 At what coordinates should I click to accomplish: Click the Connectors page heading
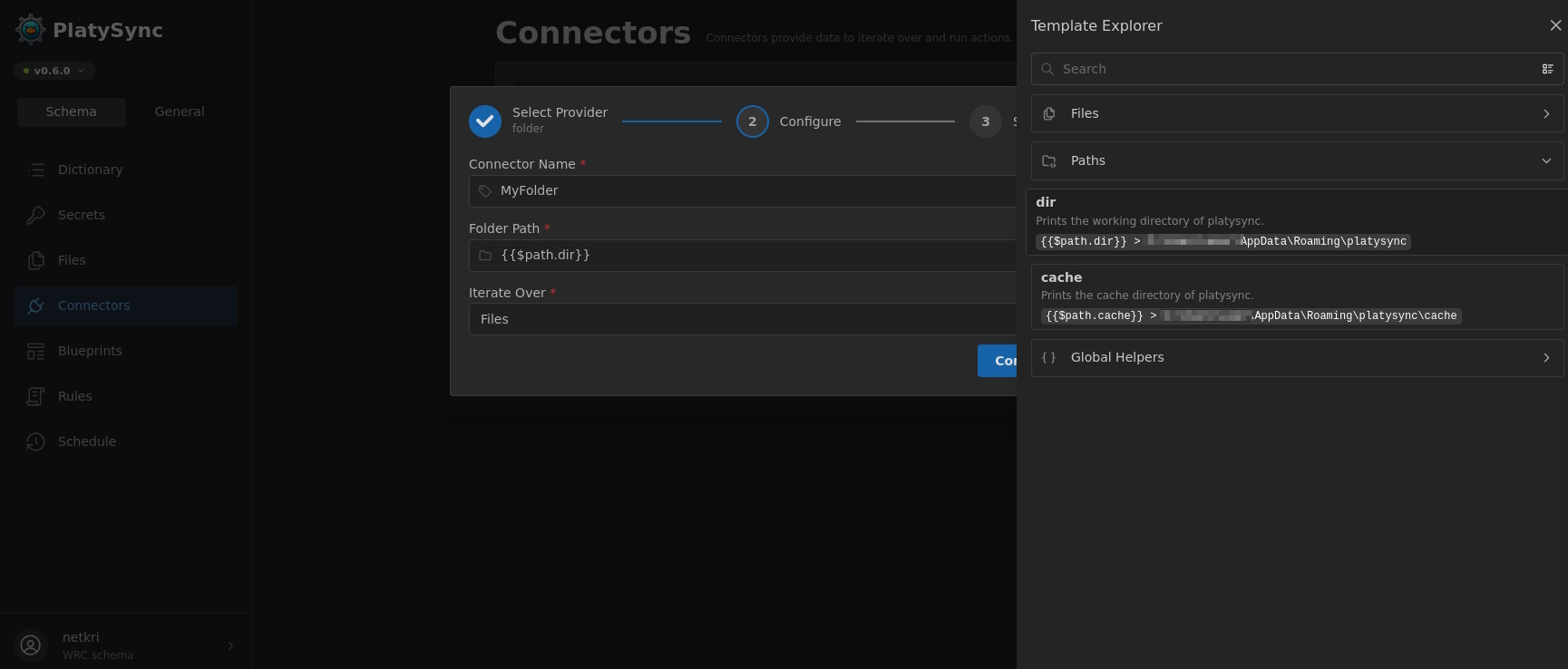point(593,33)
